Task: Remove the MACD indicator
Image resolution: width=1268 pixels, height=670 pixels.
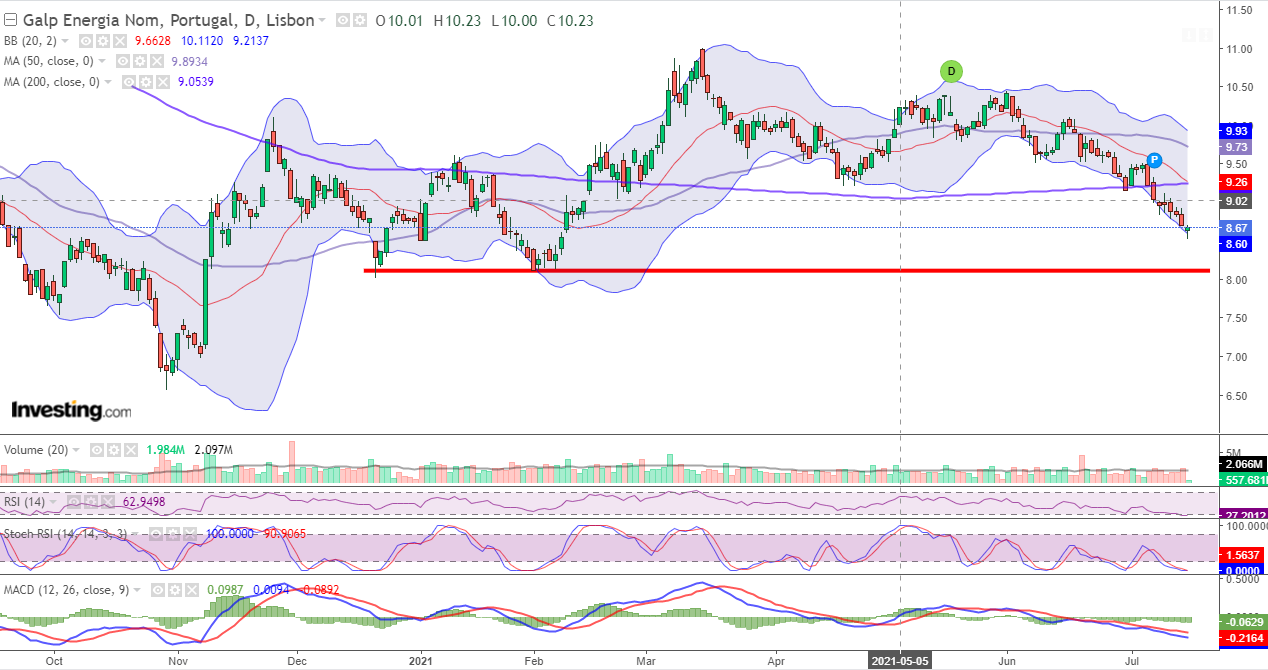Action: pyautogui.click(x=192, y=590)
